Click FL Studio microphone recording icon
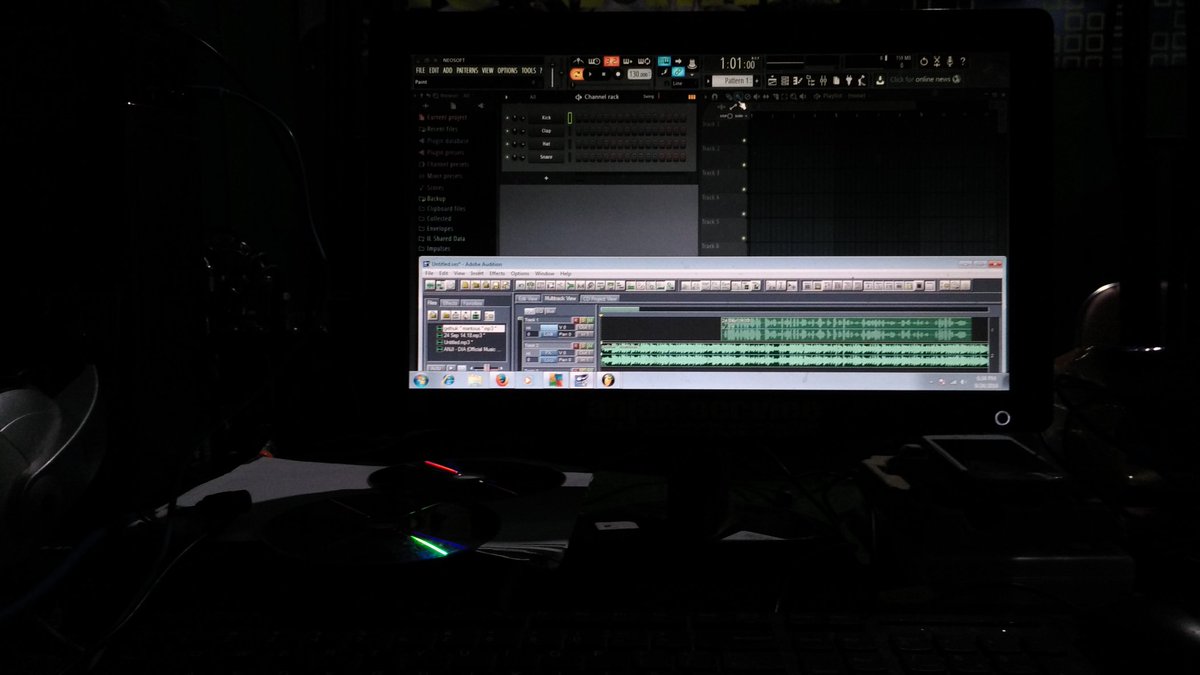This screenshot has width=1200, height=675. click(x=949, y=62)
